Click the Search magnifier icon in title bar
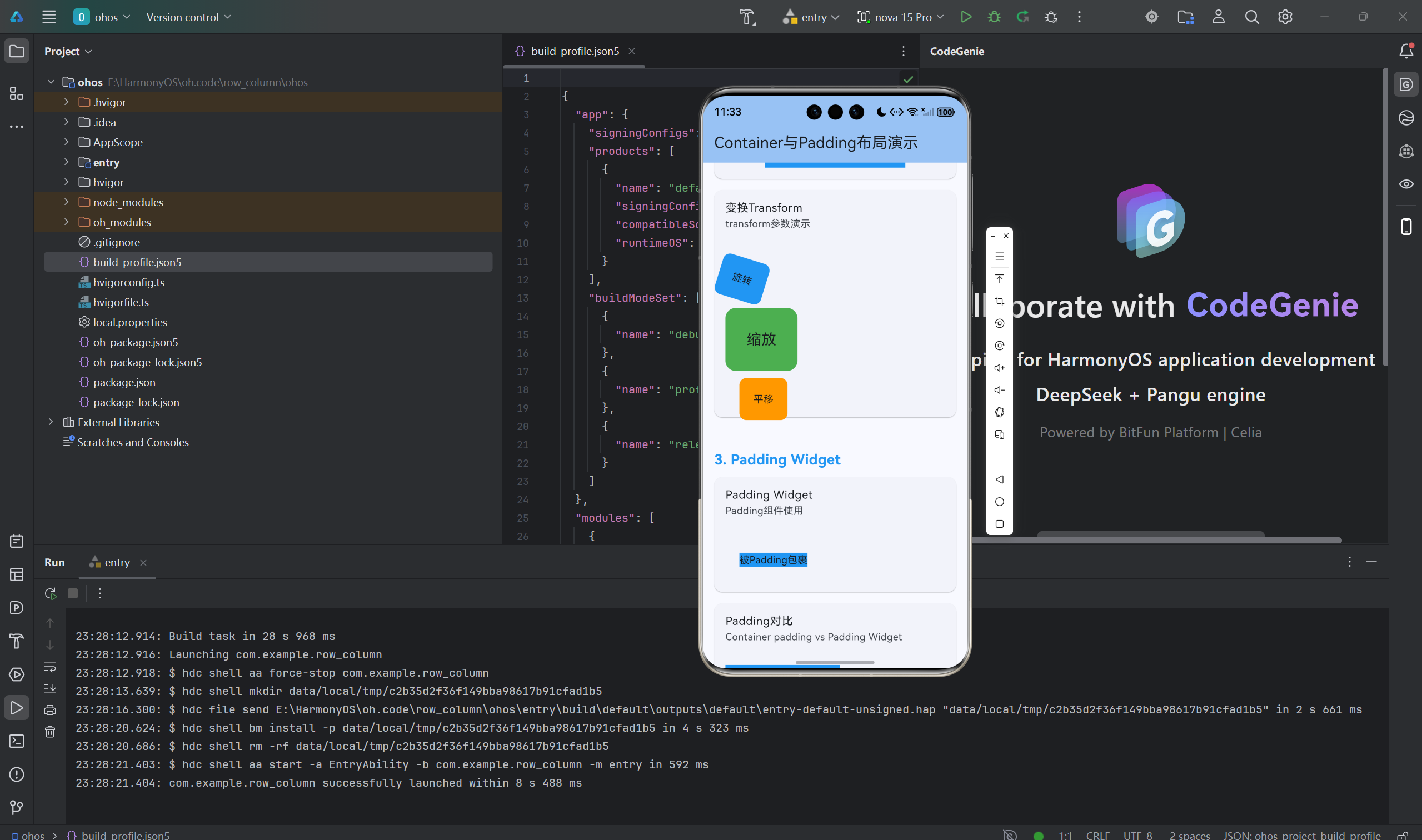This screenshot has width=1422, height=840. tap(1251, 17)
